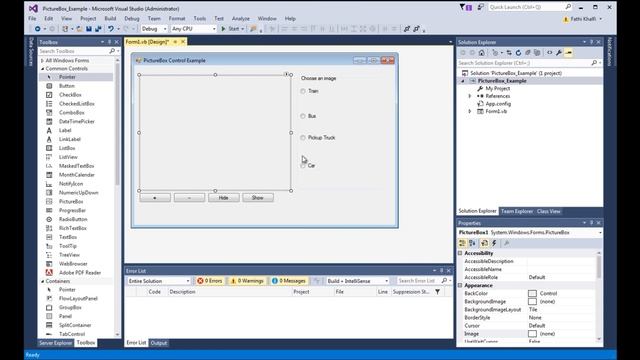Screen dimensions: 640x360
Task: Open the PictureBox1 object selector dropdown
Action: click(600, 233)
